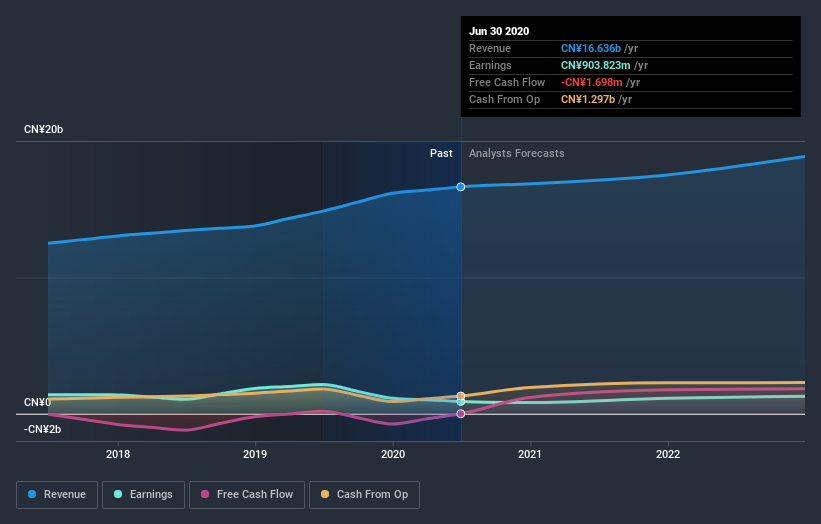Toggle the Earnings legend button
This screenshot has width=821, height=524.
click(x=143, y=495)
